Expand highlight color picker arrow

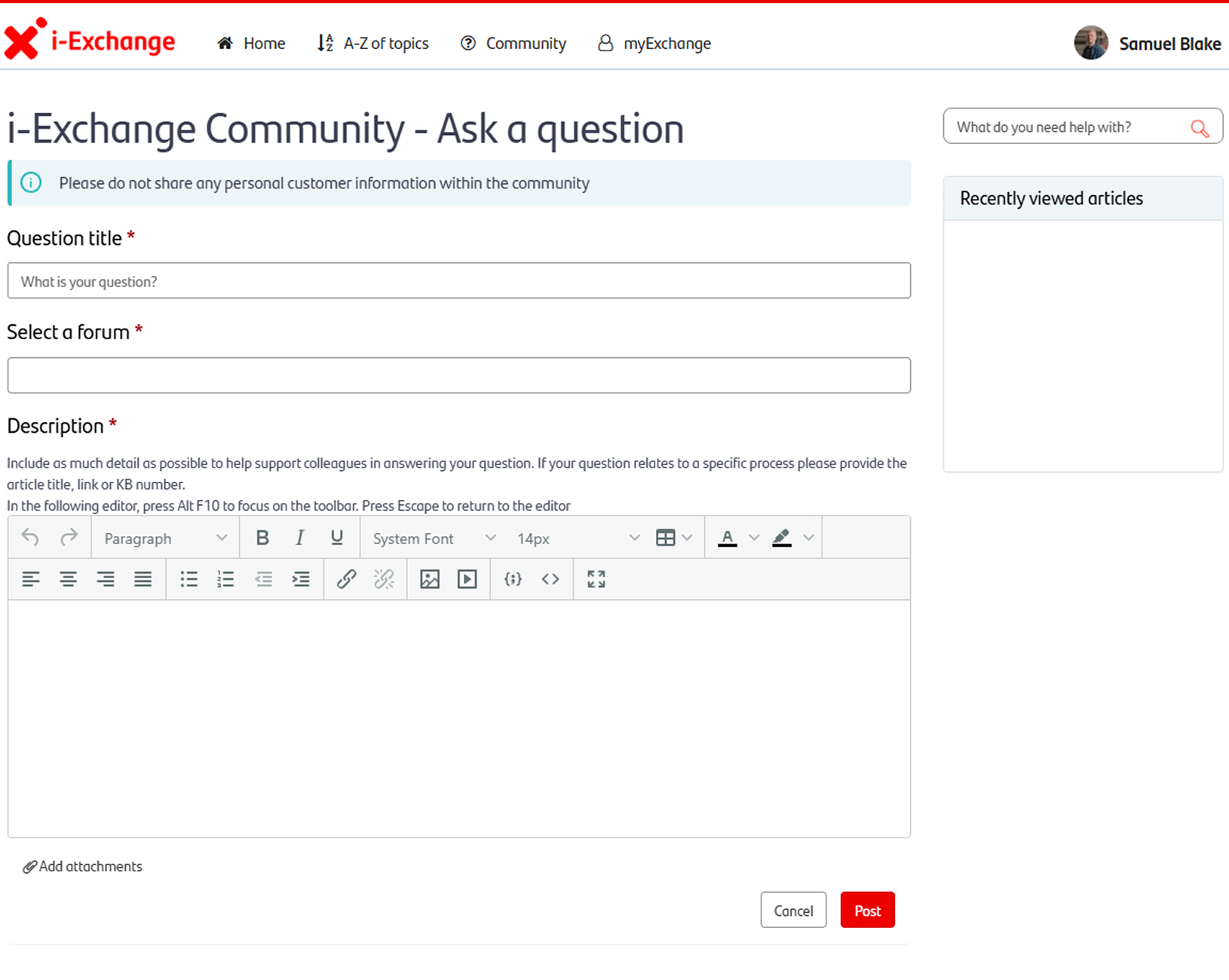coord(808,537)
